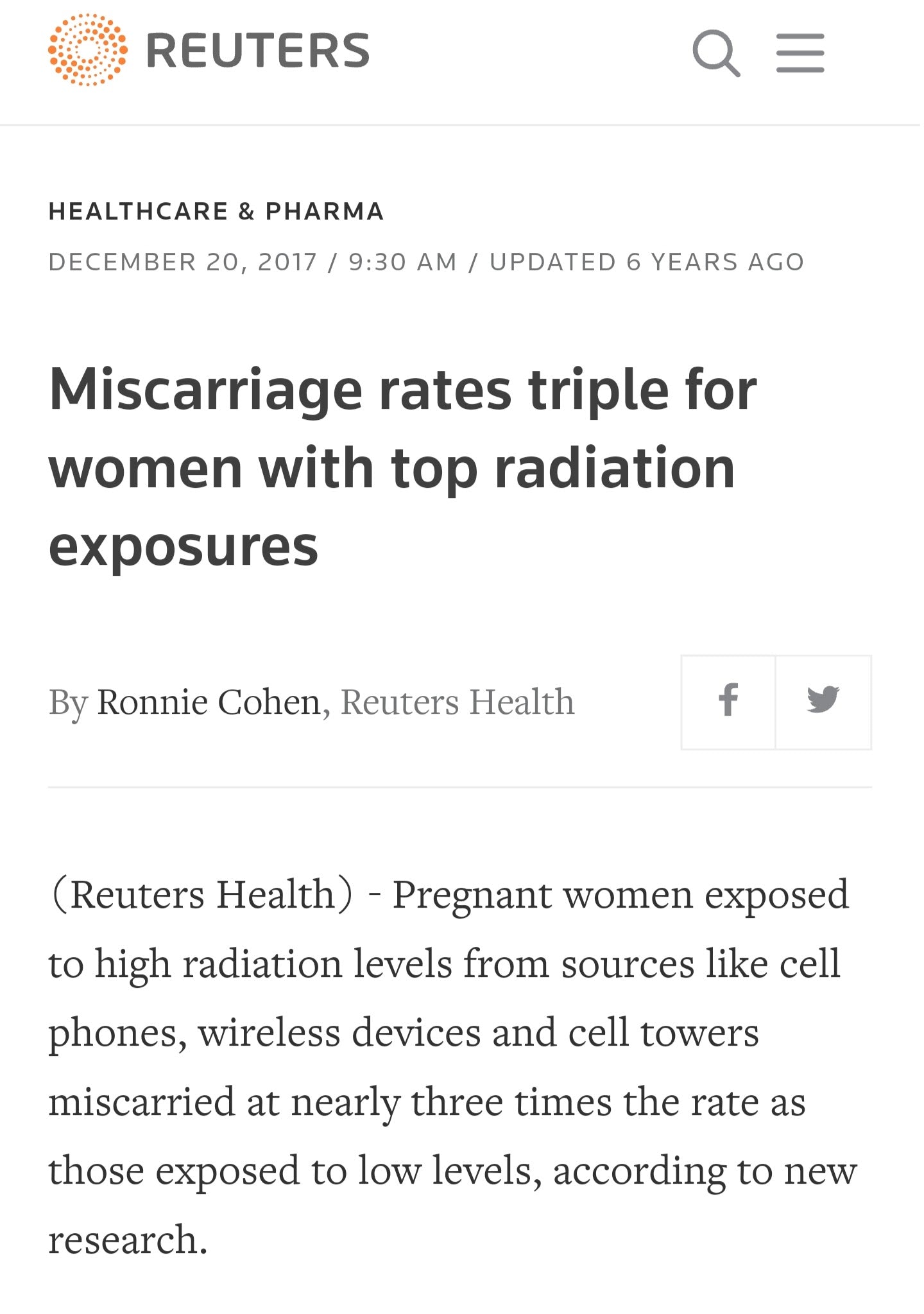
Task: Click the December 20, 2017 date
Action: [183, 262]
